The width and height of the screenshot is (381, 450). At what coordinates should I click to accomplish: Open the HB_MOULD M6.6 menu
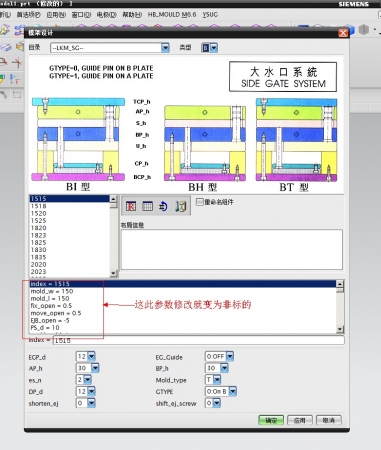[172, 15]
